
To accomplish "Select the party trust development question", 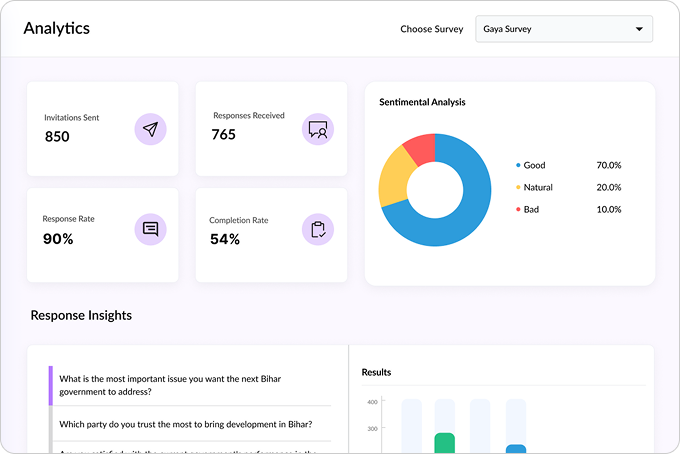I will 186,424.
